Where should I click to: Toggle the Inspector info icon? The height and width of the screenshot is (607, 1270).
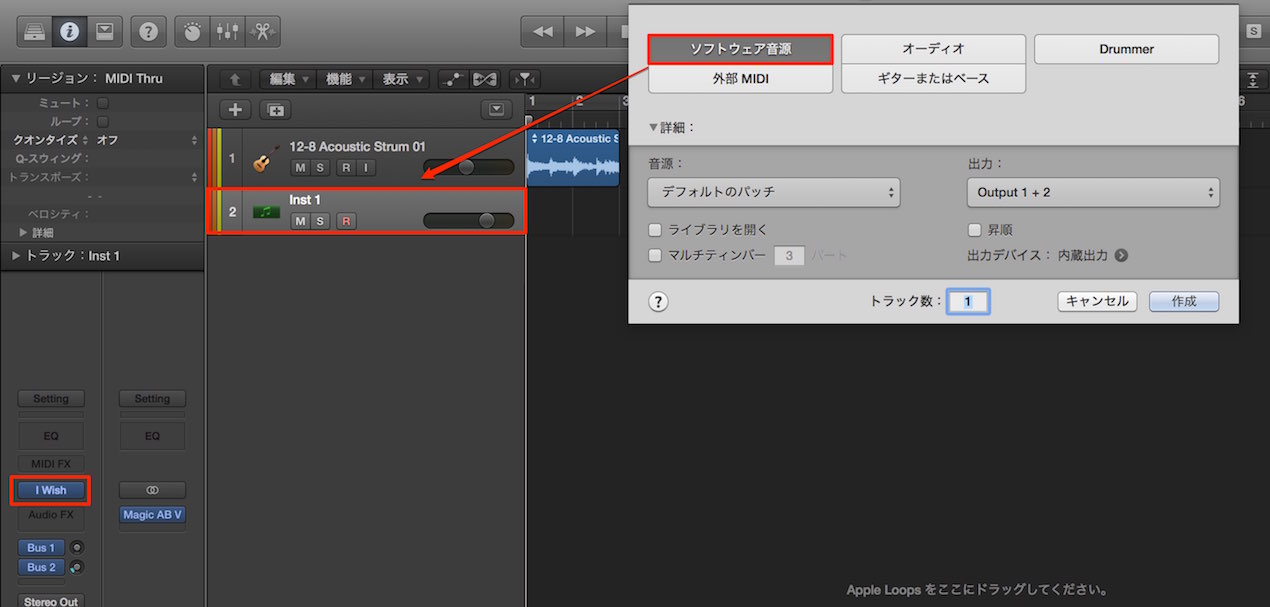[69, 31]
